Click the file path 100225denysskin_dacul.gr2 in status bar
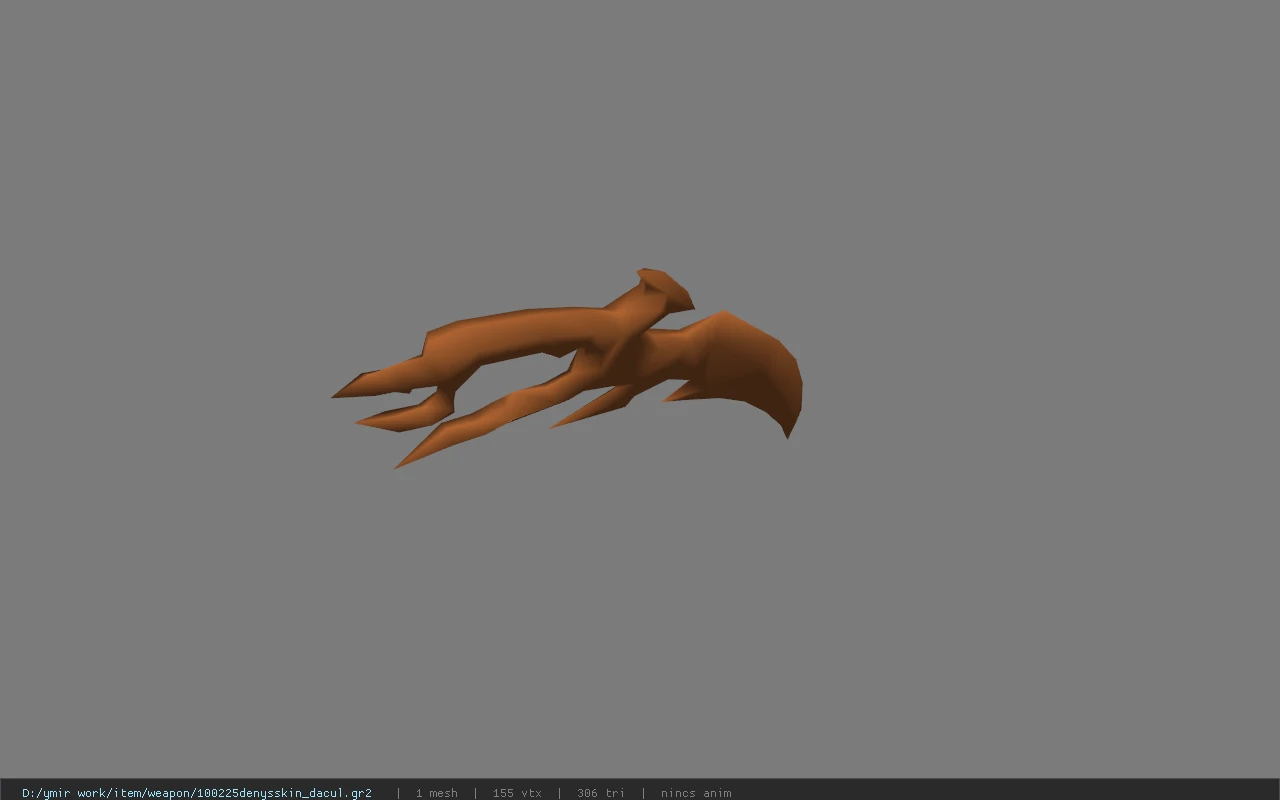 point(197,793)
